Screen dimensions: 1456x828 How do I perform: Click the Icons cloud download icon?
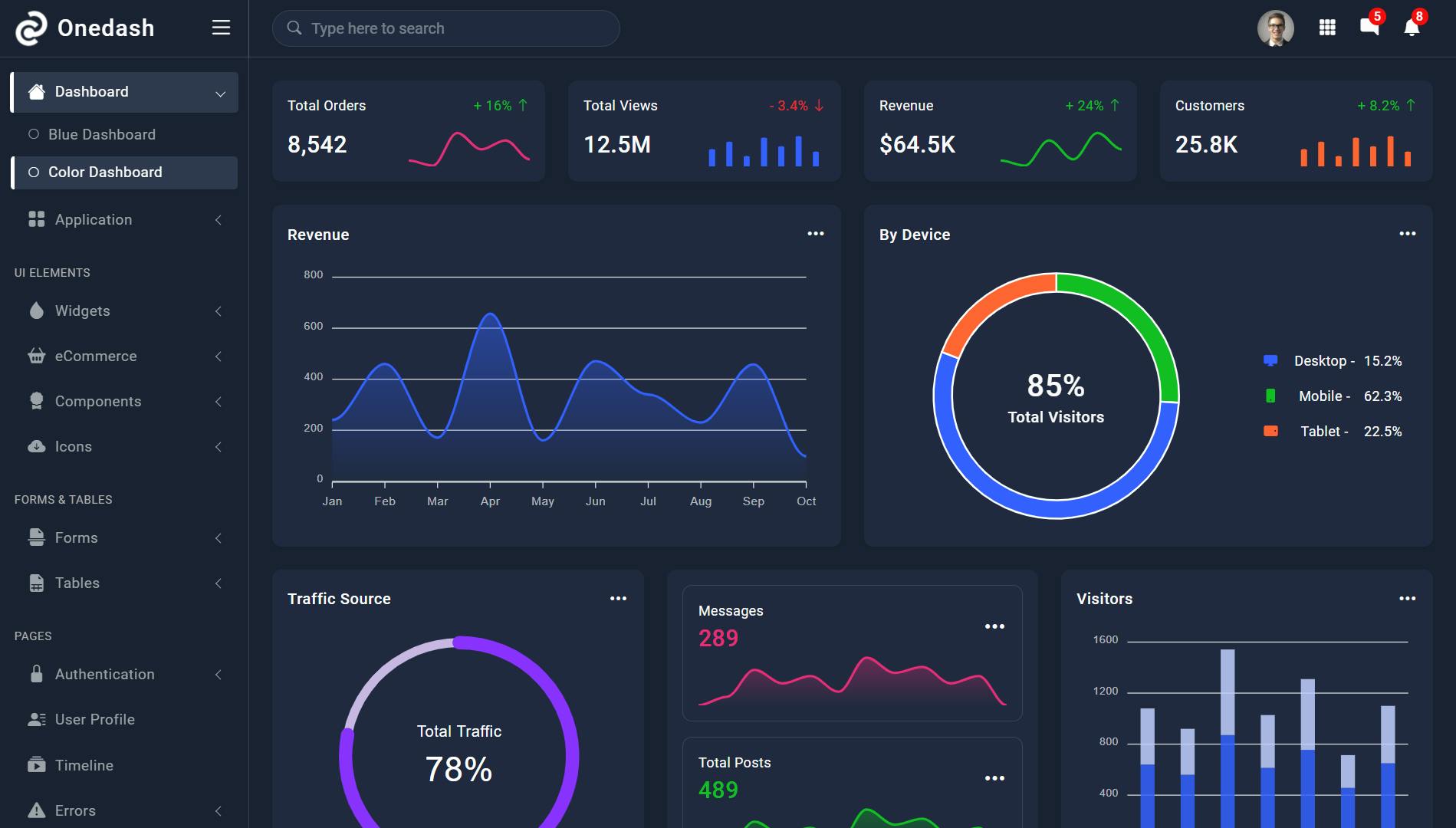tap(36, 446)
